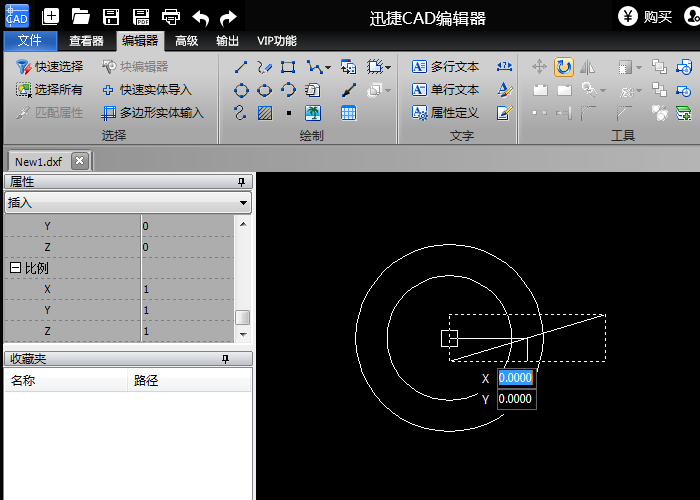
Task: Click the Insert table grid icon
Action: tap(348, 113)
